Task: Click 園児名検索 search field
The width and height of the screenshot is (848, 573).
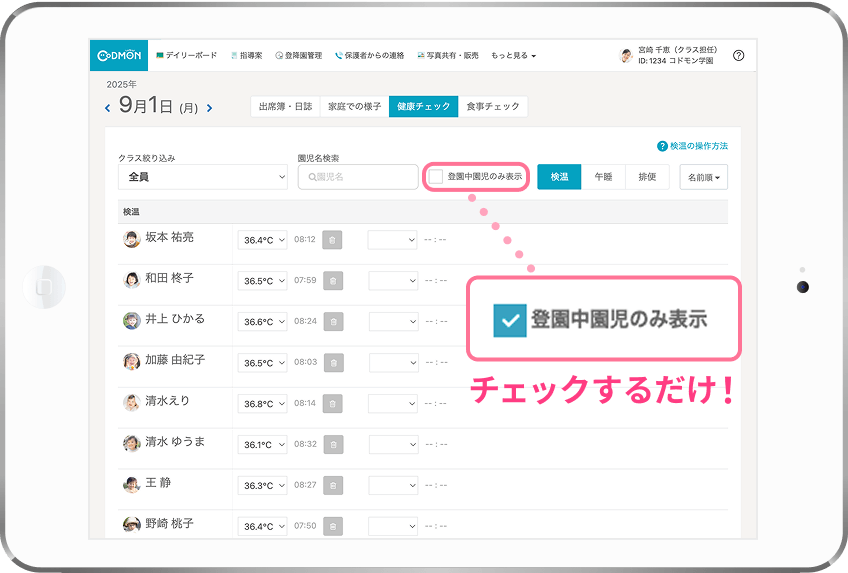Action: [x=358, y=177]
